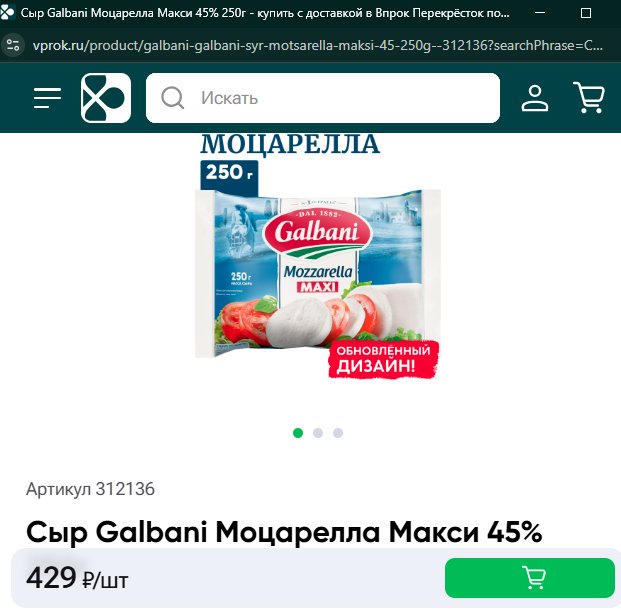The image size is (621, 610).
Task: Click the 429 ₽/шт price label
Action: click(x=77, y=578)
